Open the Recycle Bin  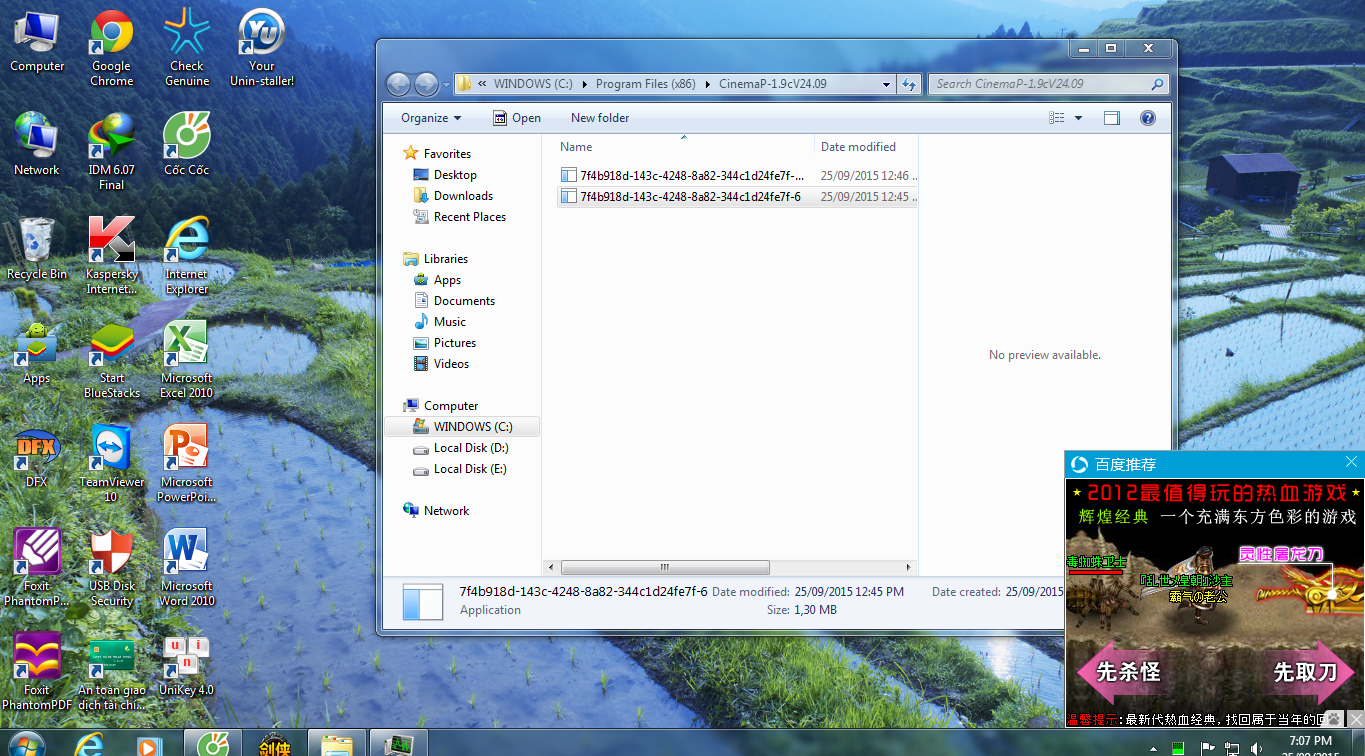coord(37,248)
